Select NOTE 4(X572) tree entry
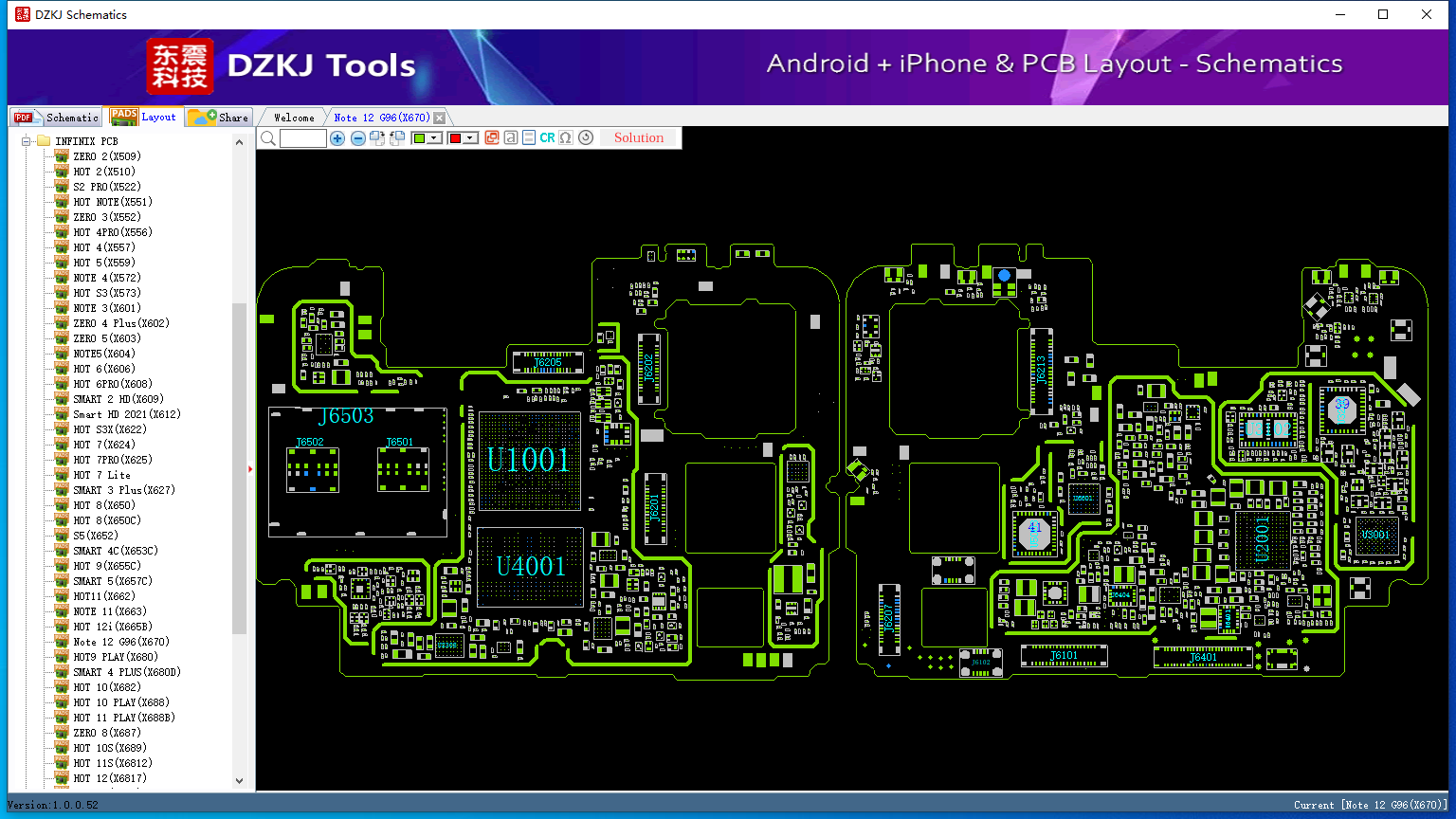This screenshot has height=819, width=1456. coord(107,278)
